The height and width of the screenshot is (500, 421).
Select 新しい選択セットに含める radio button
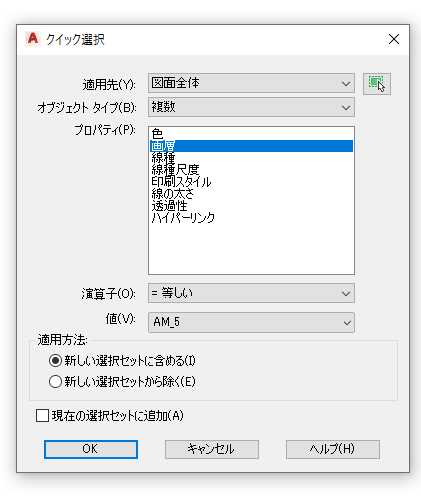55,361
